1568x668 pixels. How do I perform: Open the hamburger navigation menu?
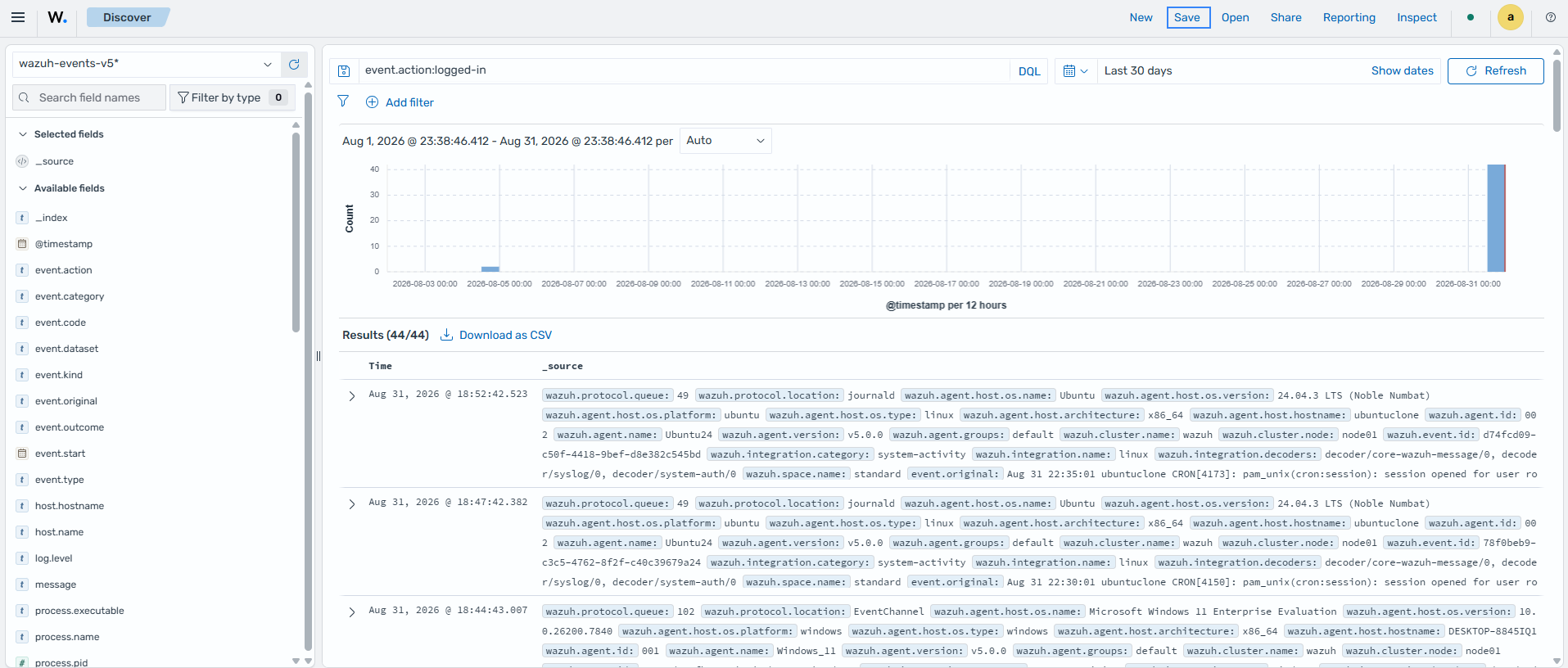pos(18,17)
